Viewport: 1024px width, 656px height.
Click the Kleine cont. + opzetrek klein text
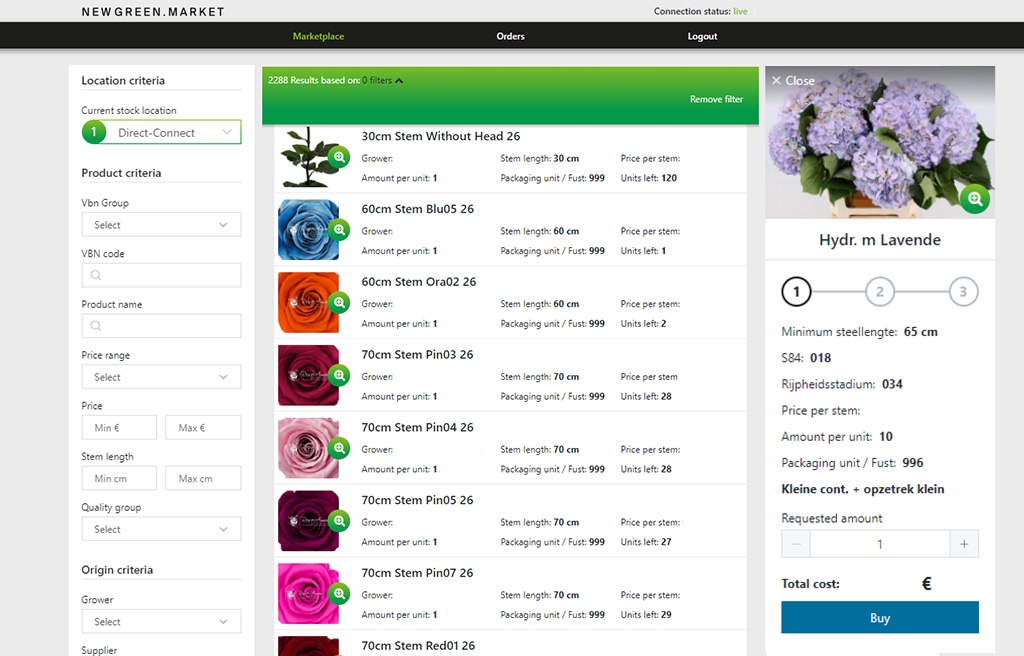863,489
